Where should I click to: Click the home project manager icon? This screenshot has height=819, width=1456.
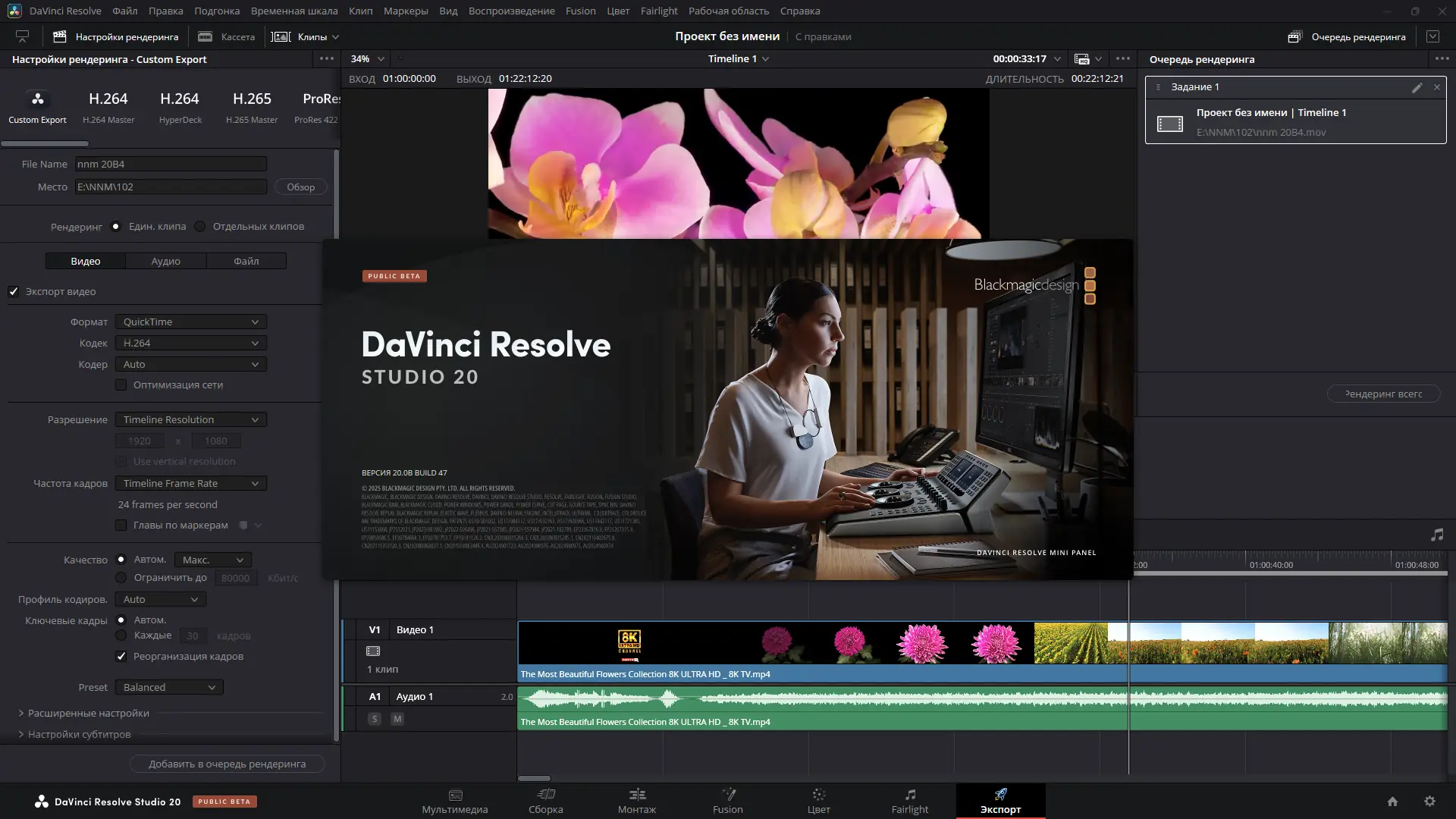click(x=1392, y=802)
